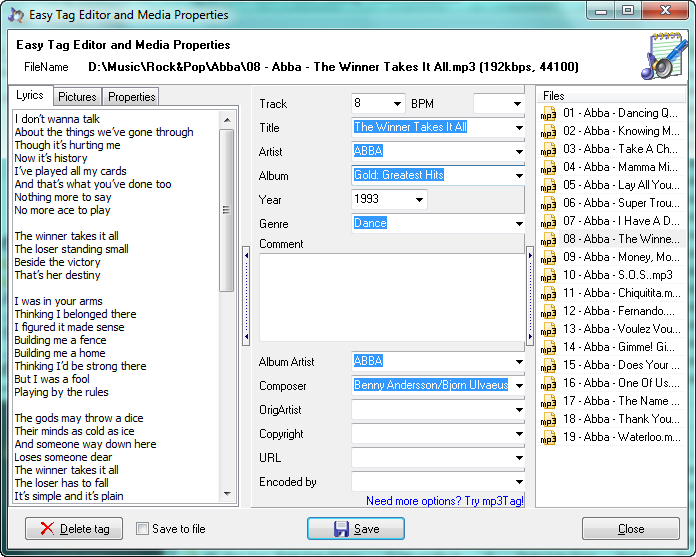Expand the Copyright dropdown arrow
Viewport: 696px width, 557px height.
point(519,434)
